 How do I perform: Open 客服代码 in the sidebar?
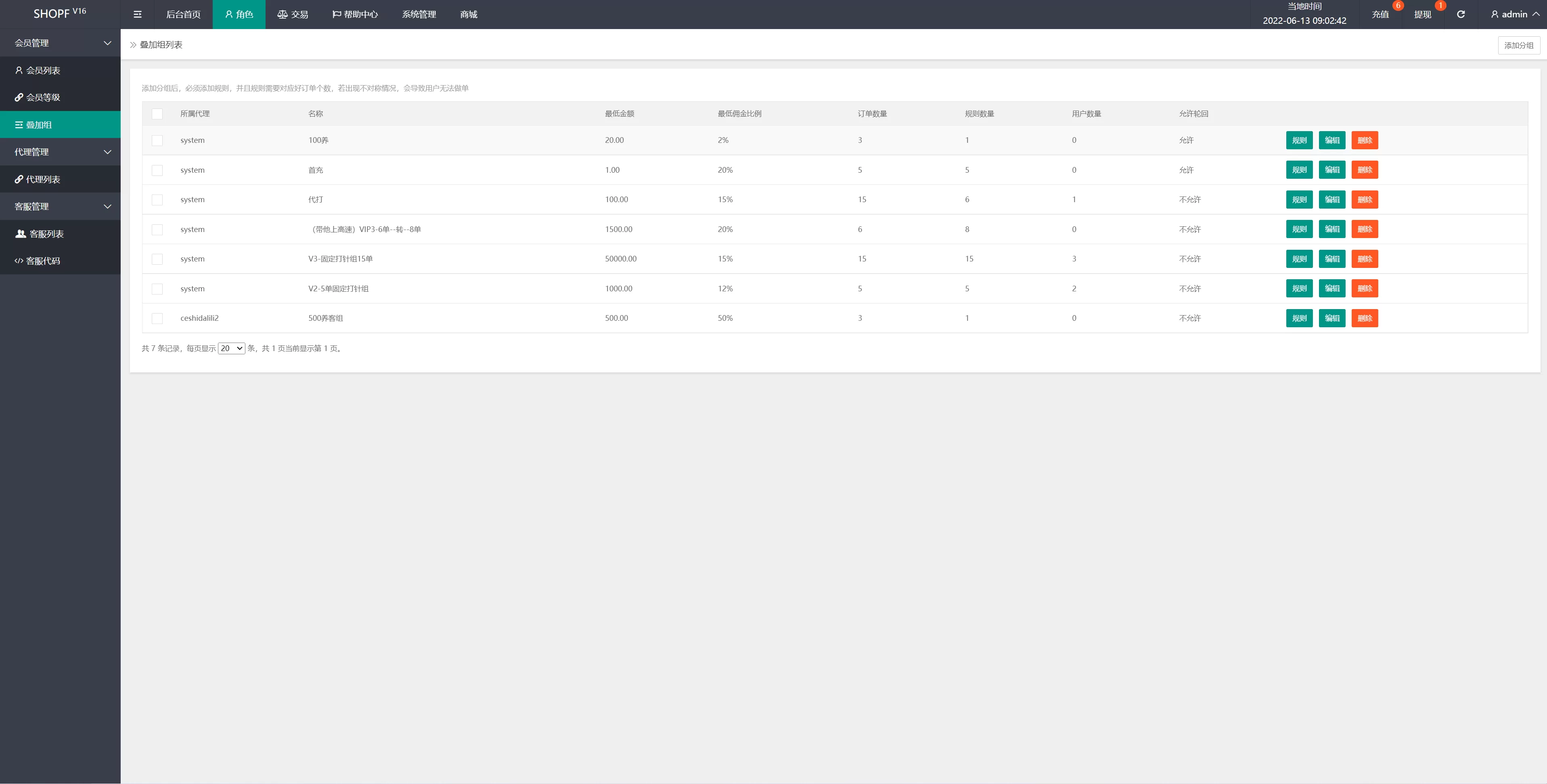[43, 261]
